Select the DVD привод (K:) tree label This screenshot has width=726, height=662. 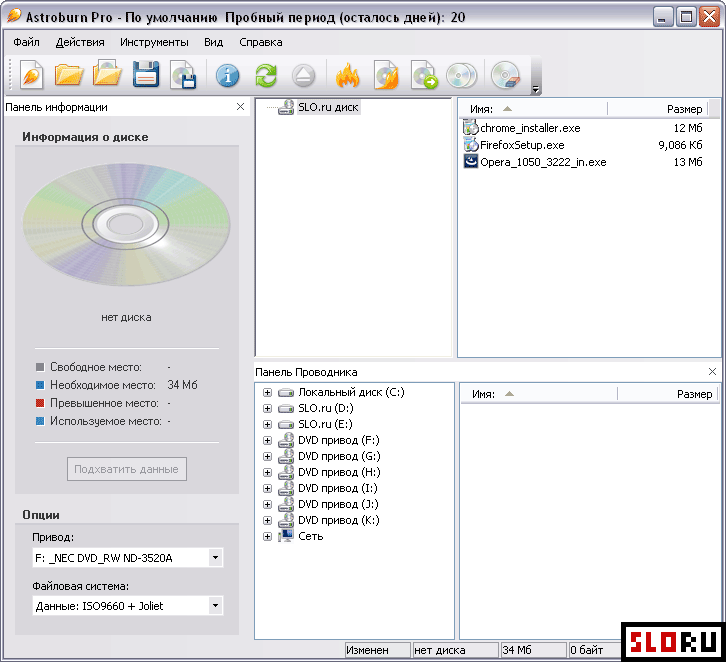(x=338, y=520)
